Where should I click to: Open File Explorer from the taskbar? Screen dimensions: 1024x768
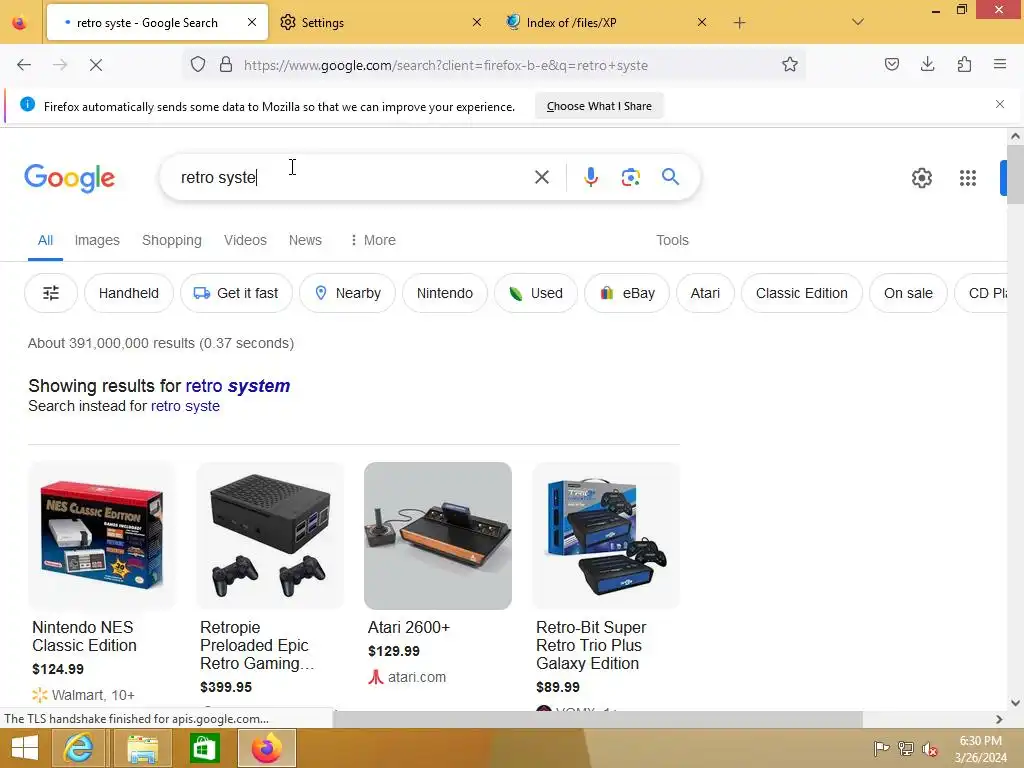point(142,748)
